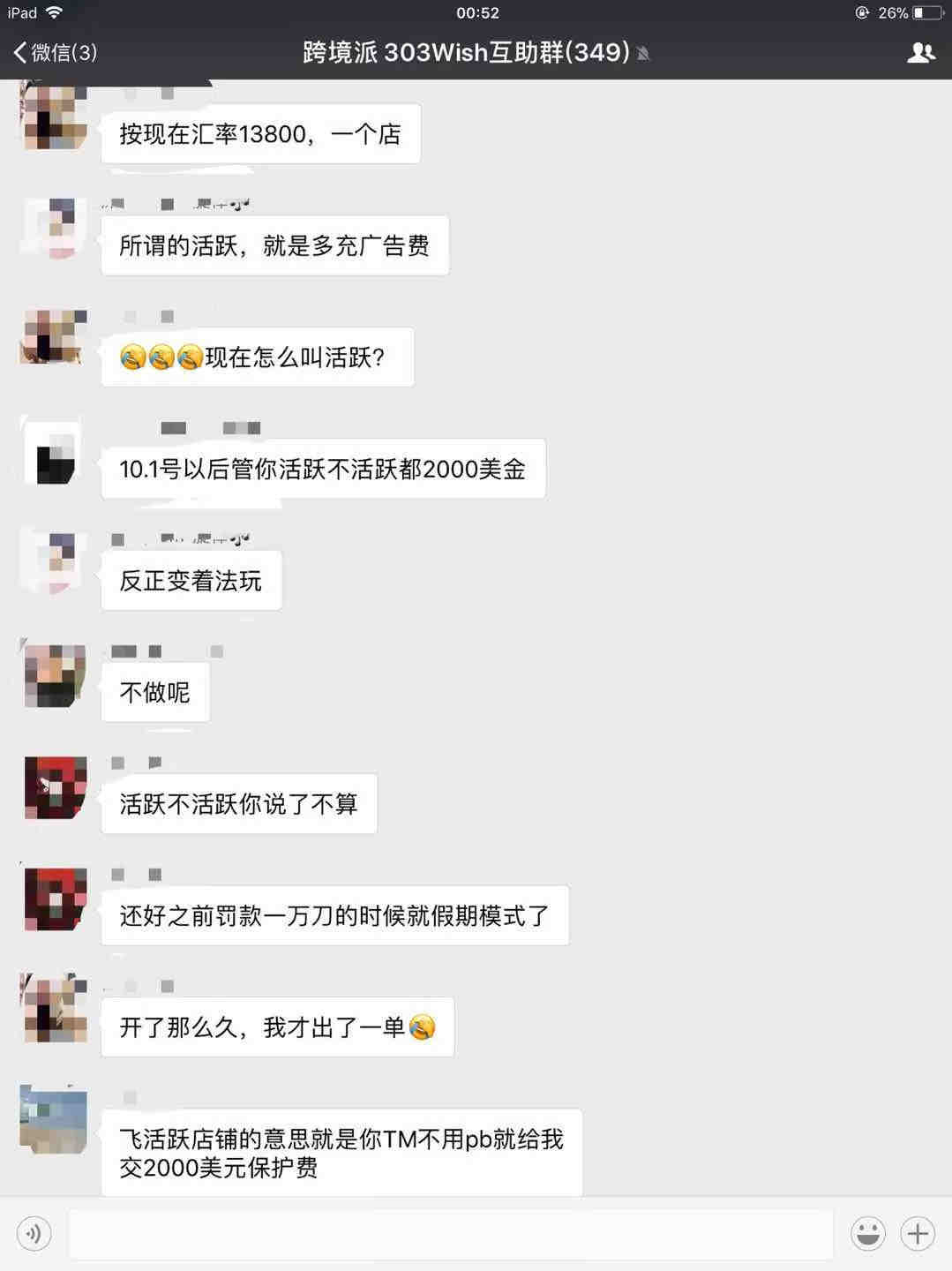Tap the message text input field
The image size is (952, 1271).
point(451,1233)
